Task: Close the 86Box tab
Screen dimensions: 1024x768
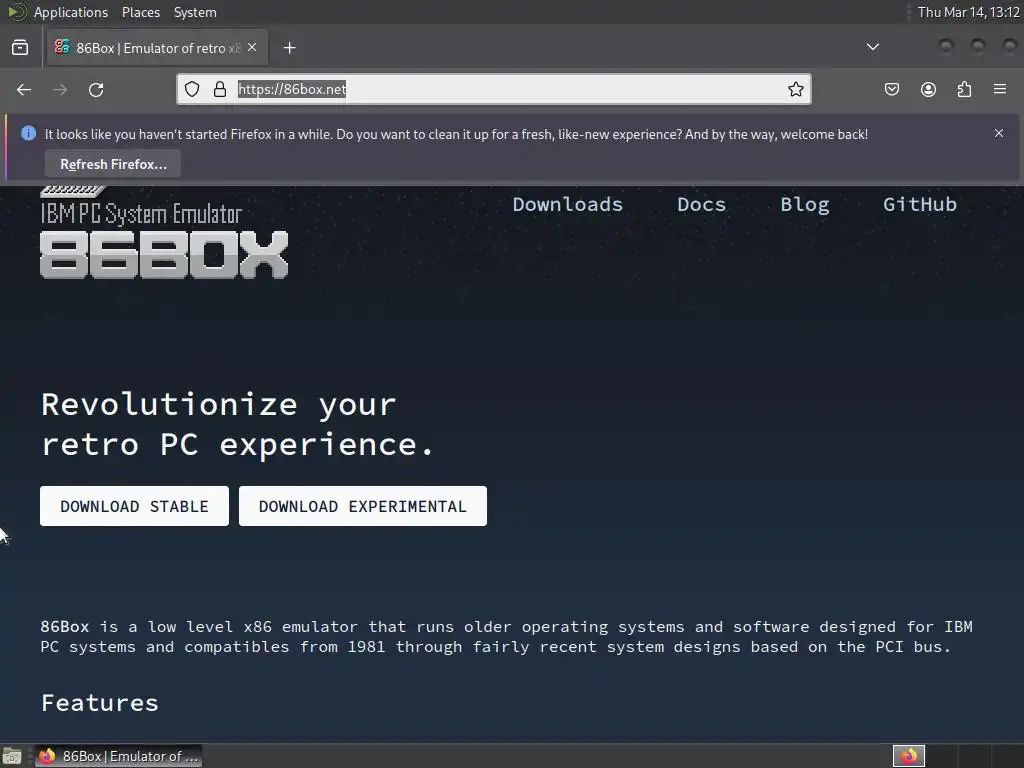Action: point(252,48)
